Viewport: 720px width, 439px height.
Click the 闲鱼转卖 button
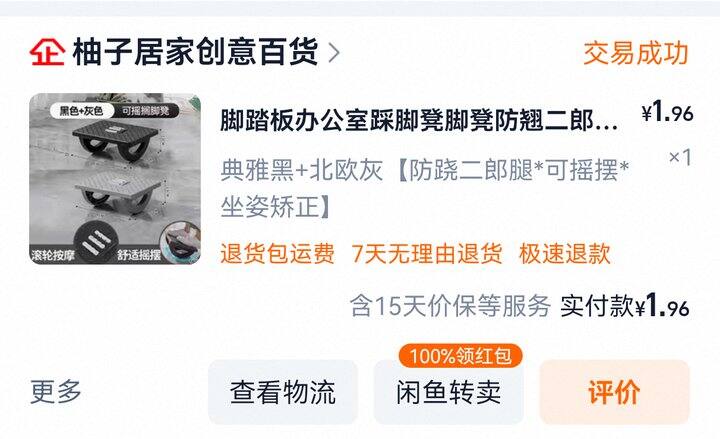(x=449, y=392)
